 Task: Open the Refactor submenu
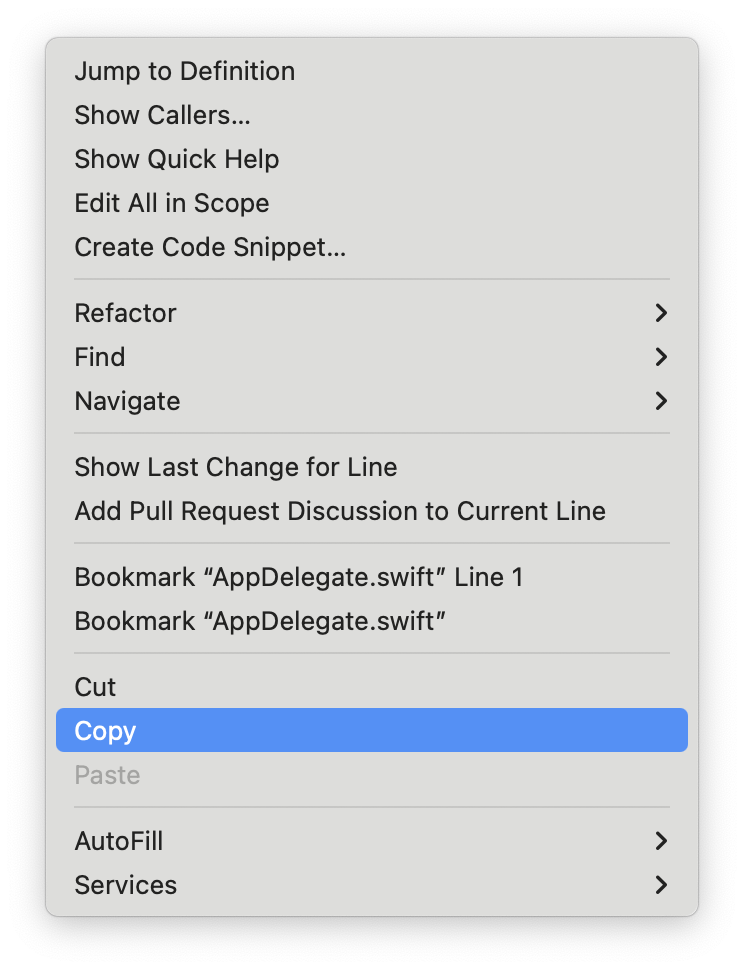coord(125,313)
